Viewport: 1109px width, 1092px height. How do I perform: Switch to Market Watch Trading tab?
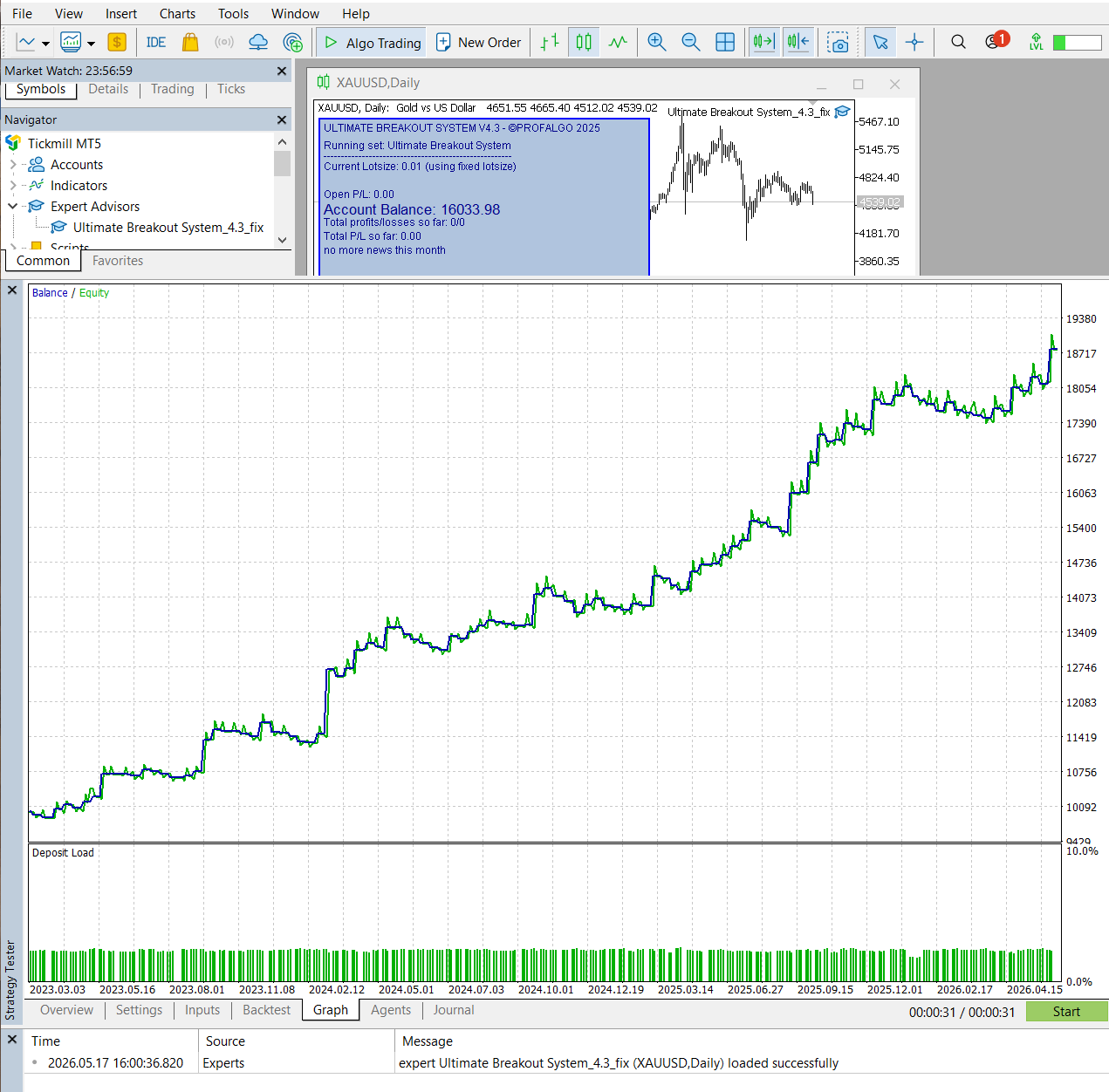pyautogui.click(x=173, y=89)
